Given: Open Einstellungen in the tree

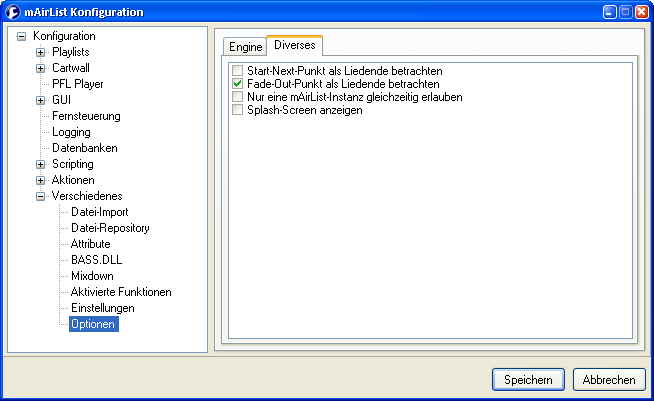Looking at the screenshot, I should [103, 308].
